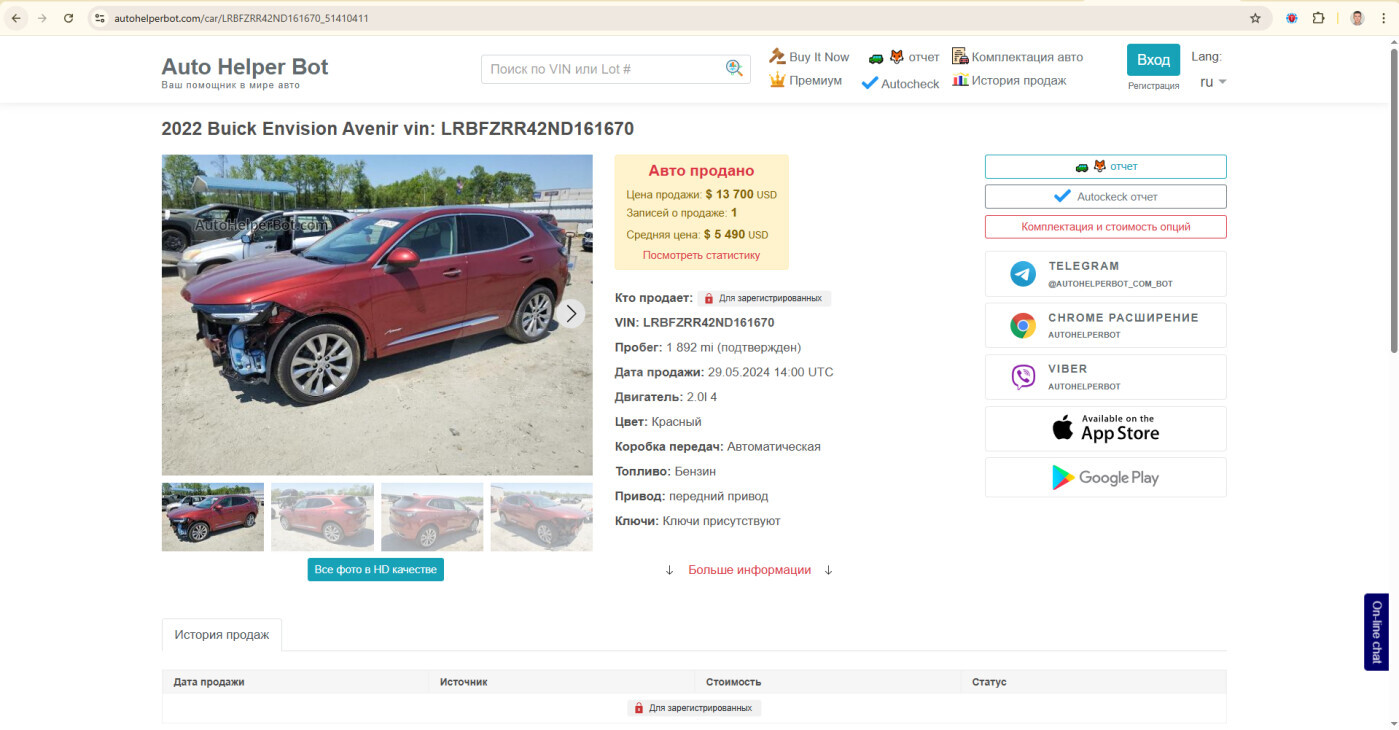Click the site info icon in address bar
Image resolution: width=1399 pixels, height=730 pixels.
click(x=99, y=18)
